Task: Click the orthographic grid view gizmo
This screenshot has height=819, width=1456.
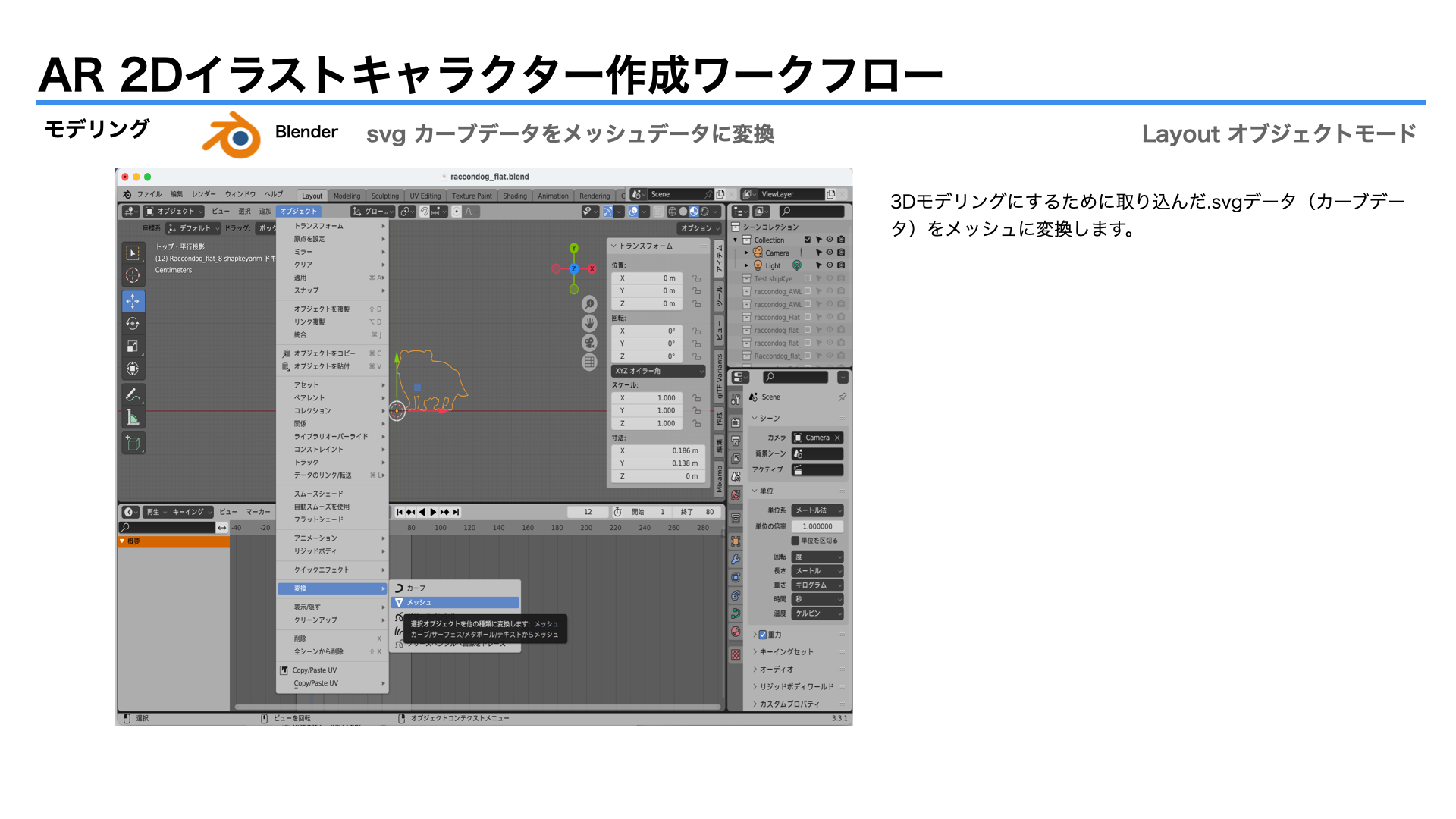Action: click(589, 362)
